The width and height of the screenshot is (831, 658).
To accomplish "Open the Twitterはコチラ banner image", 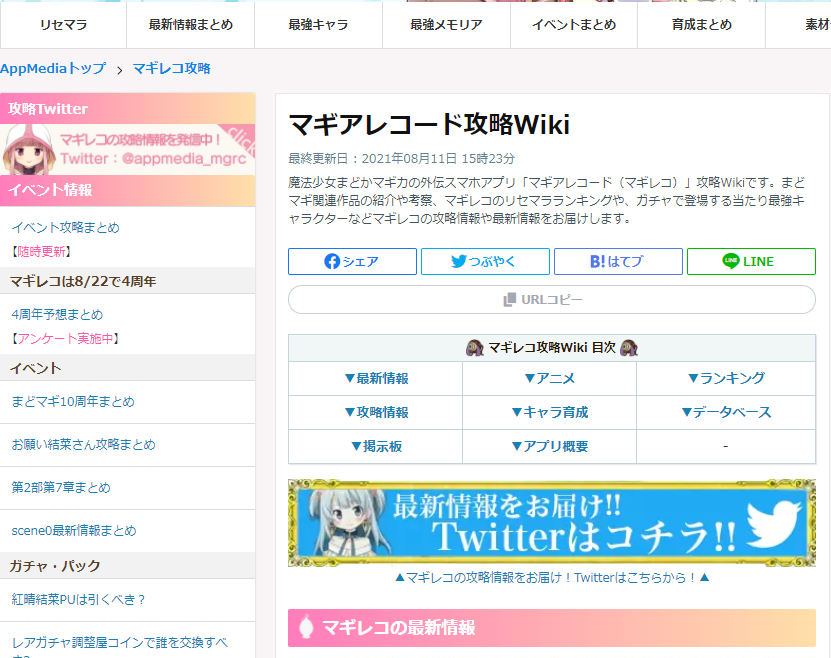I will pos(552,523).
